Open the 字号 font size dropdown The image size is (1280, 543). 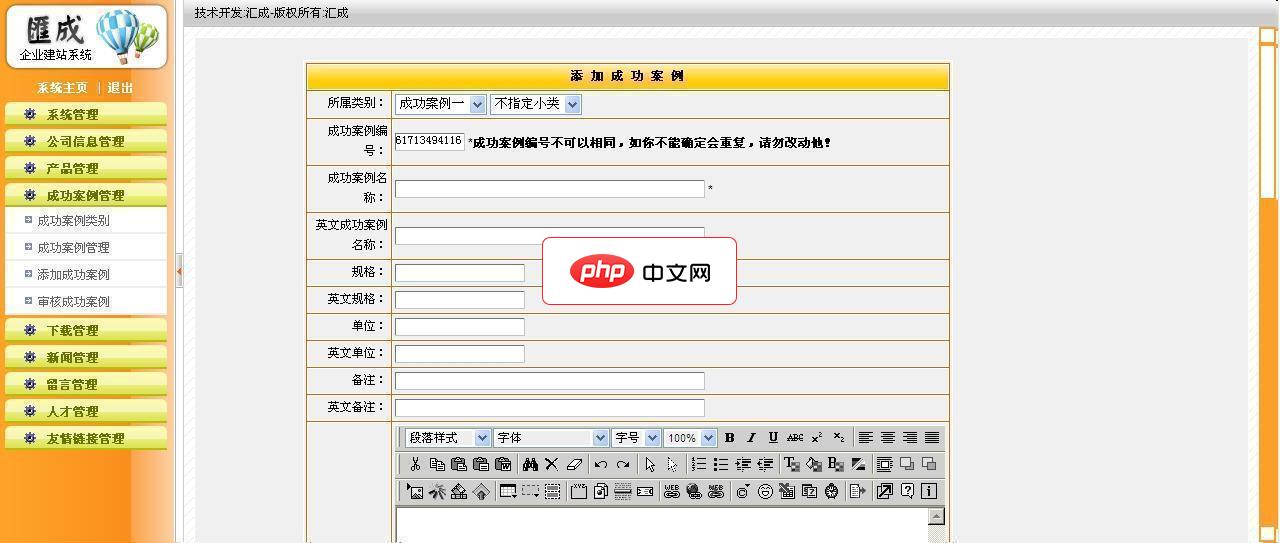click(636, 437)
